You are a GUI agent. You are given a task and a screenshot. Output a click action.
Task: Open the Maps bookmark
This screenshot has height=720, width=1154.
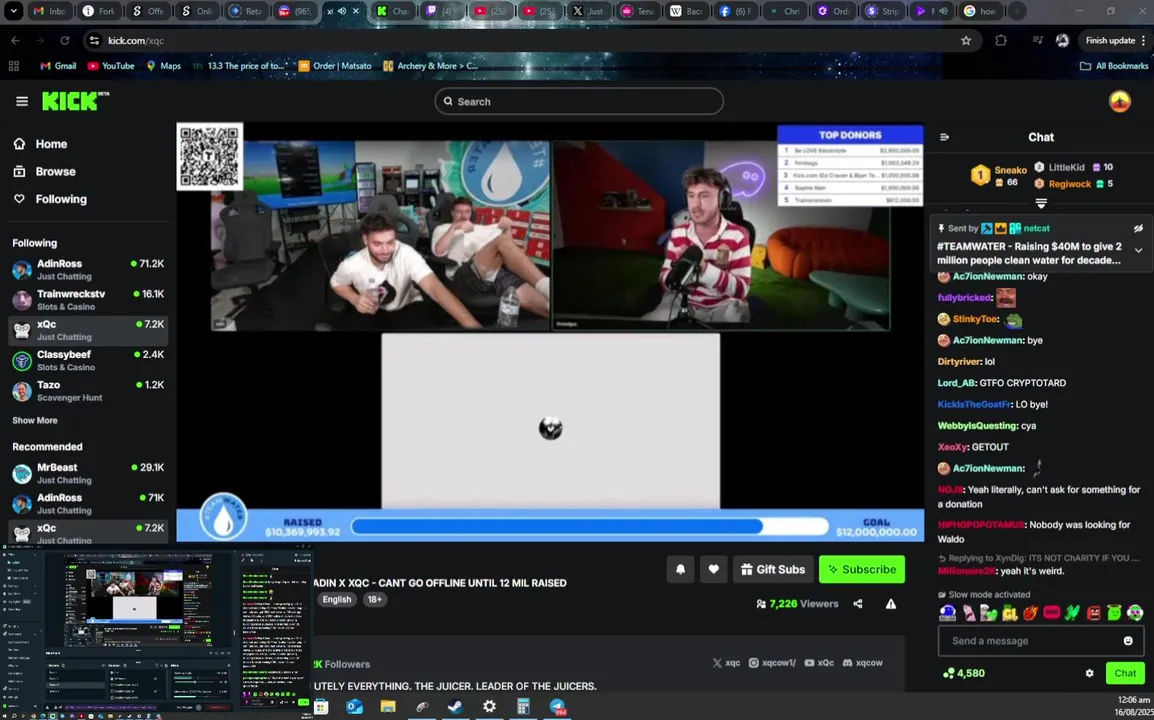click(163, 66)
